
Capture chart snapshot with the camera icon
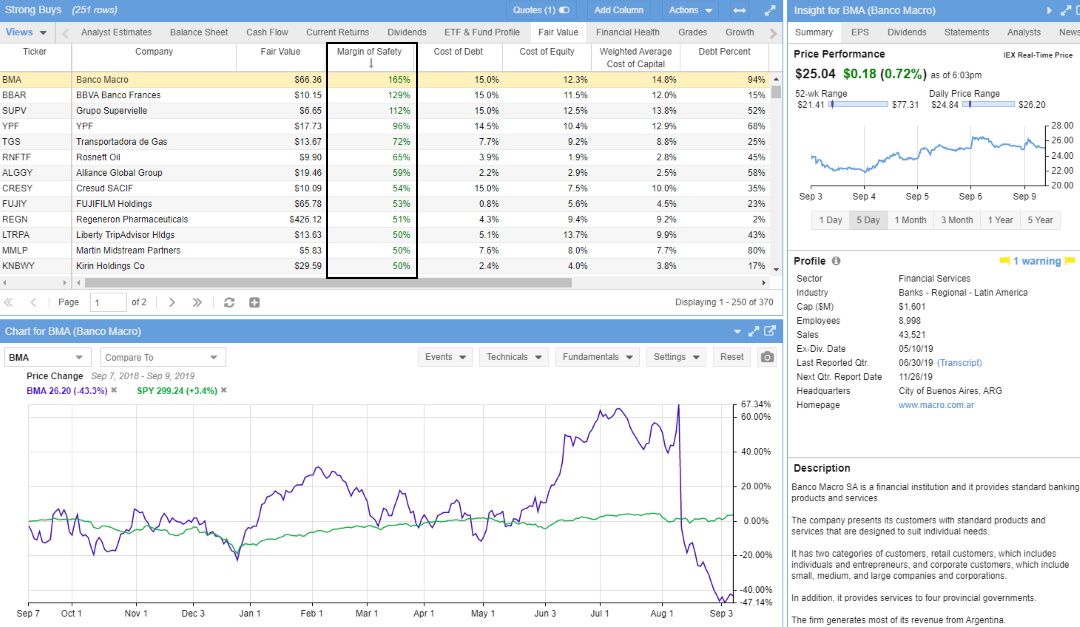766,356
